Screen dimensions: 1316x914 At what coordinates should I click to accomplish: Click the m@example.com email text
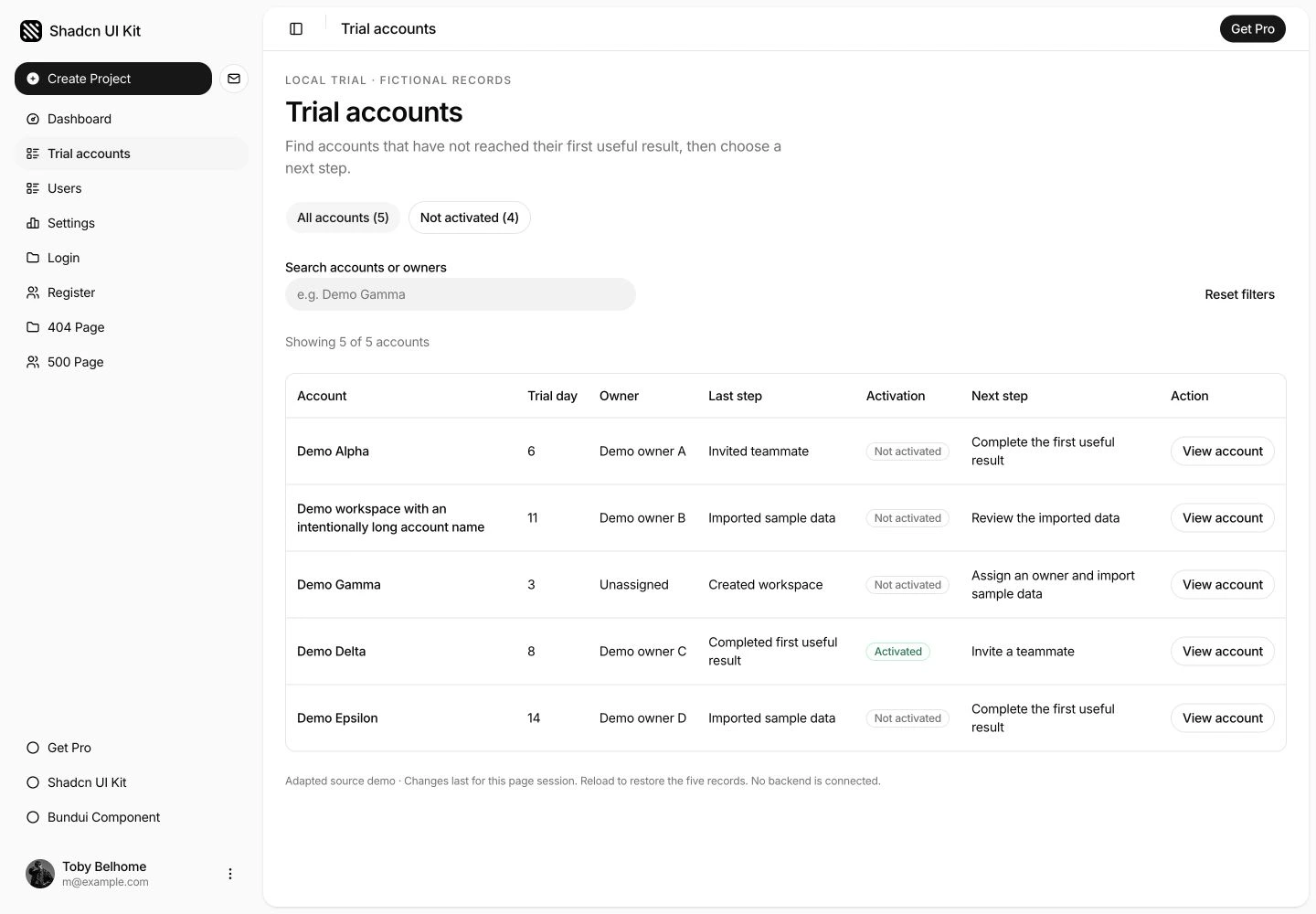tap(105, 882)
